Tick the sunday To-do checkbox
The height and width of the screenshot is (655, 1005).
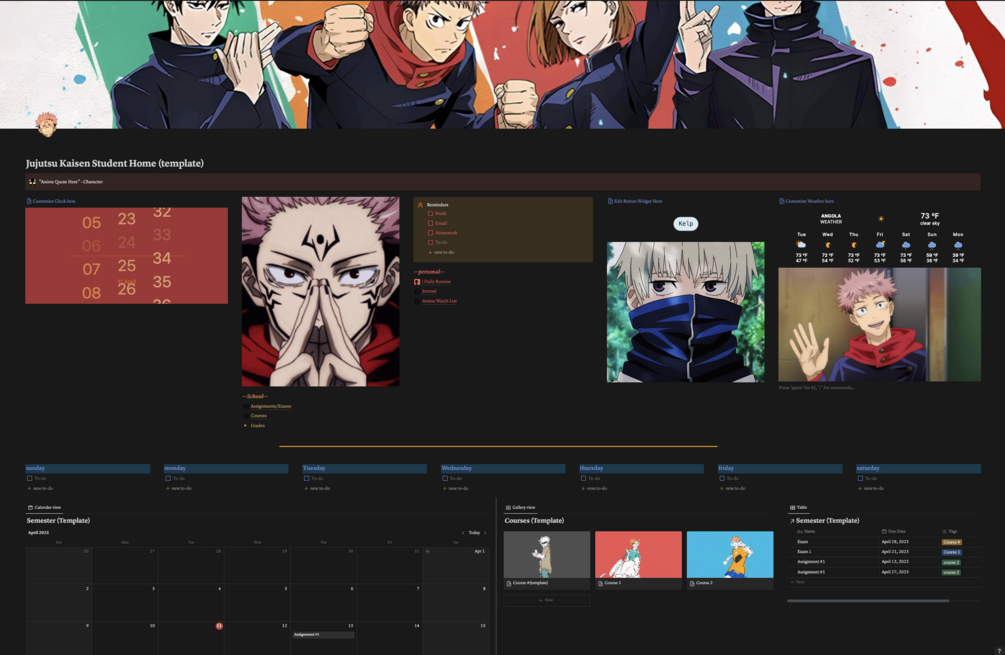pyautogui.click(x=29, y=478)
